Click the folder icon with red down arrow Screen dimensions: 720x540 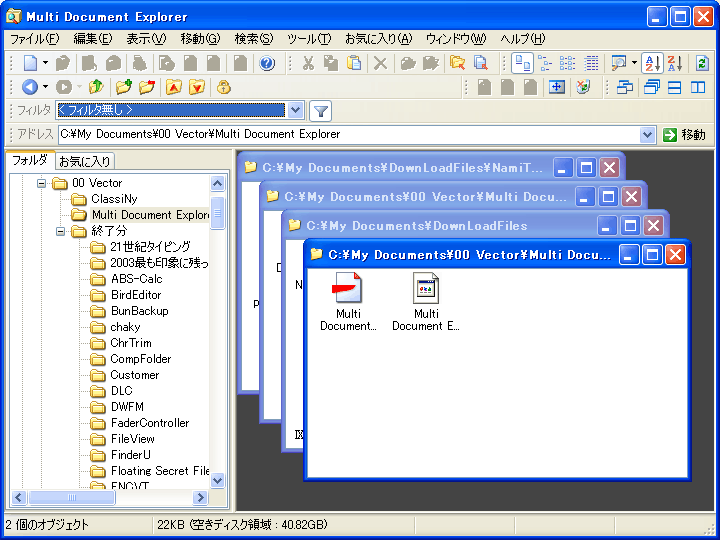click(197, 87)
